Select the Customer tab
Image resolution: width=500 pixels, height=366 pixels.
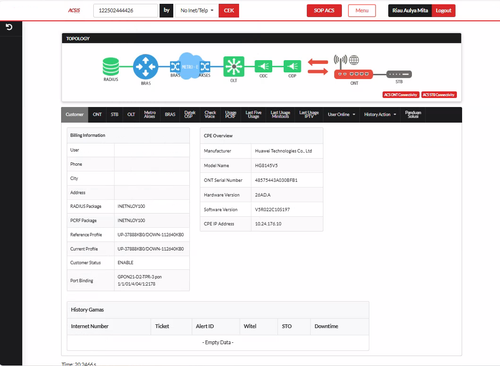point(75,114)
